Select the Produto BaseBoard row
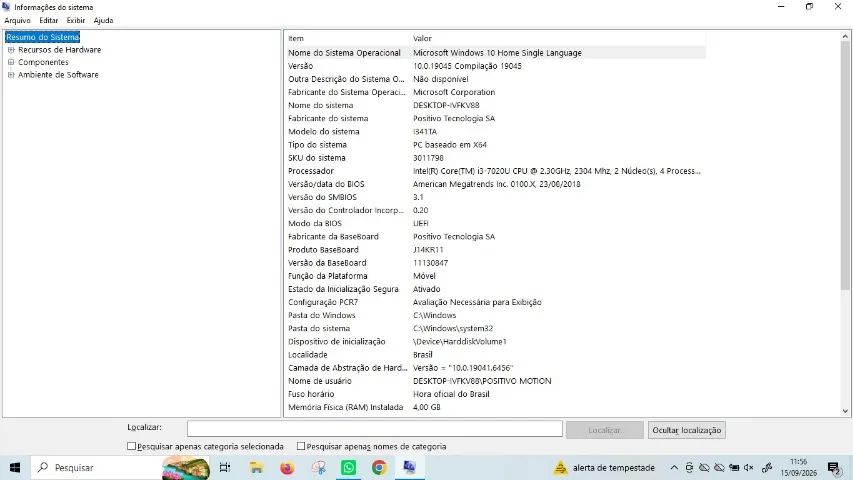This screenshot has height=480, width=853. click(x=495, y=250)
